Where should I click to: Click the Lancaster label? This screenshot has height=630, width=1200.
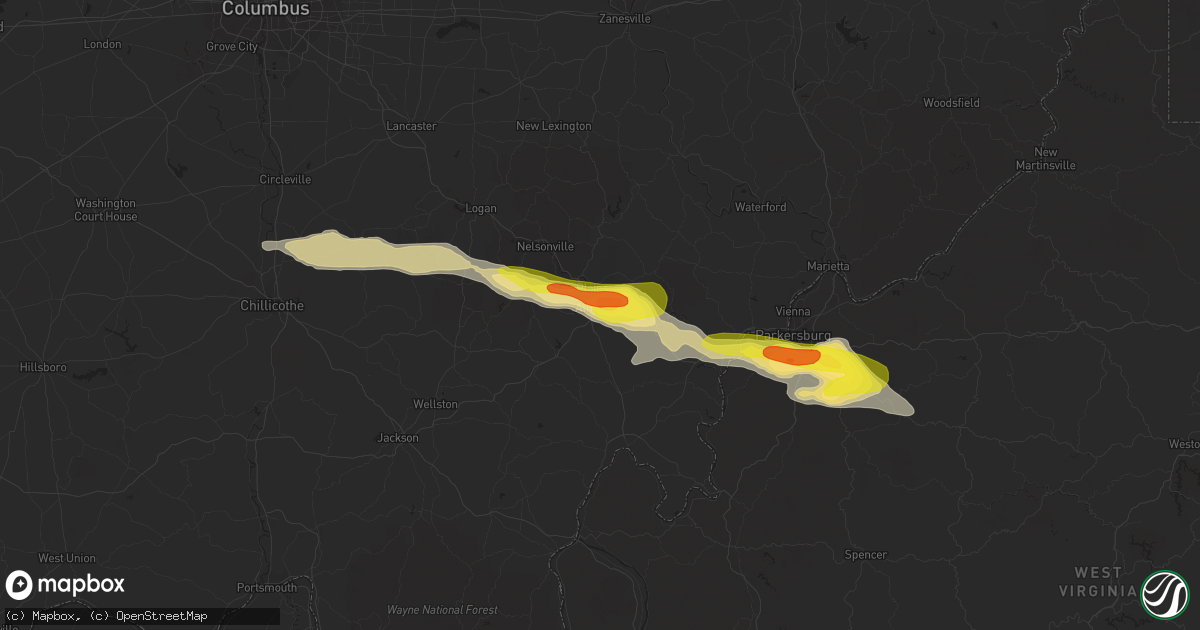pyautogui.click(x=412, y=126)
